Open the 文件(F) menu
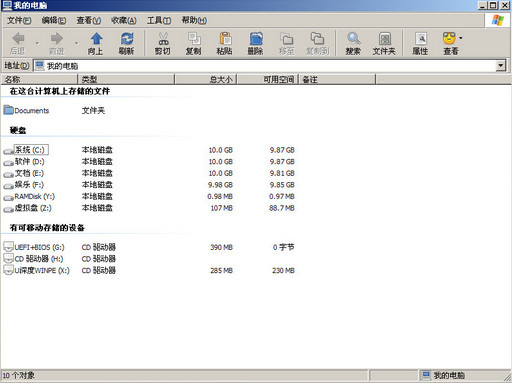Viewport: 512px width, 383px height. tap(19, 20)
